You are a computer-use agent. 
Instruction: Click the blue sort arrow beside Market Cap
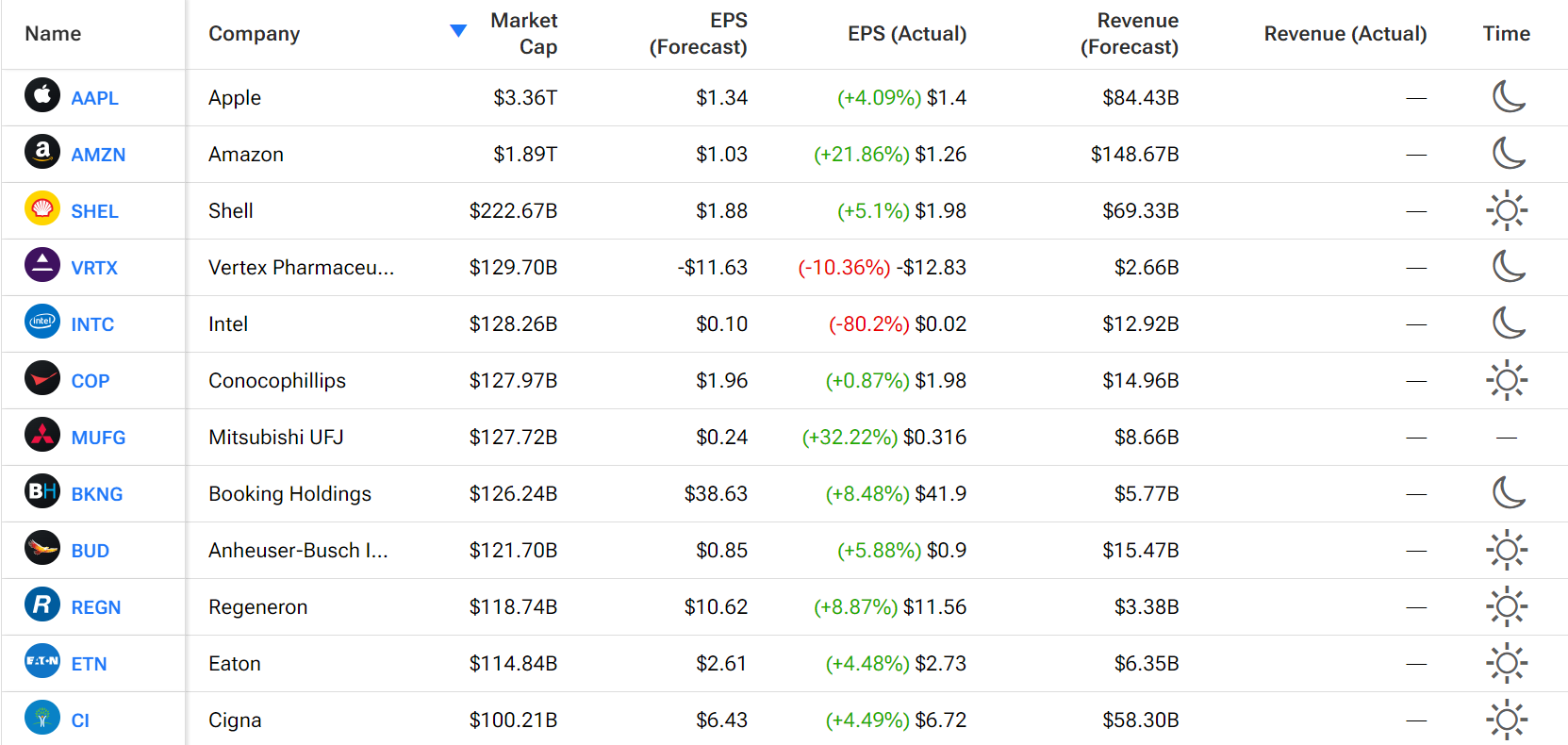pyautogui.click(x=458, y=31)
